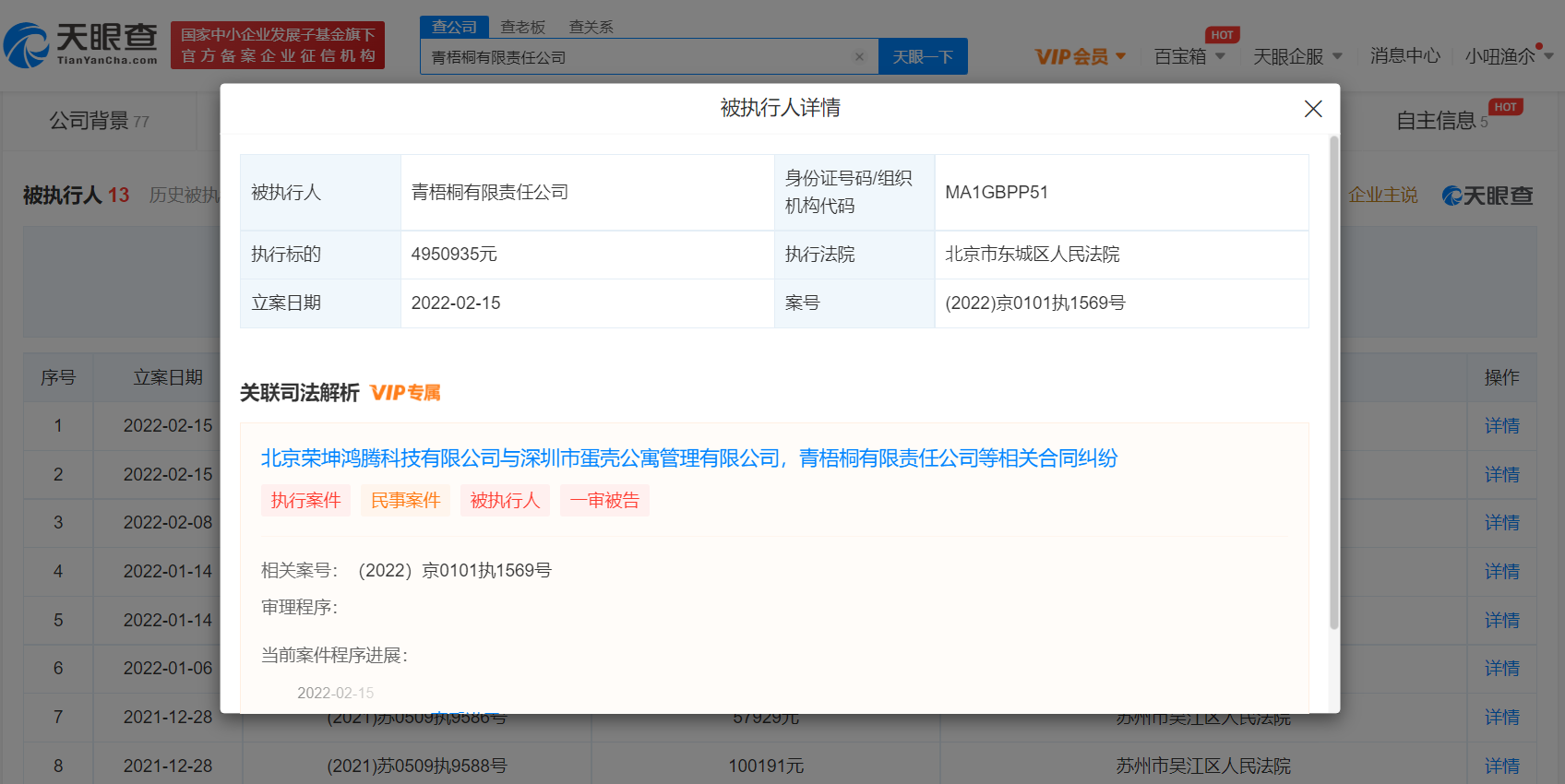This screenshot has height=784, width=1565.
Task: Click the (2021)苏0509执9588号 case number
Action: pos(417,766)
